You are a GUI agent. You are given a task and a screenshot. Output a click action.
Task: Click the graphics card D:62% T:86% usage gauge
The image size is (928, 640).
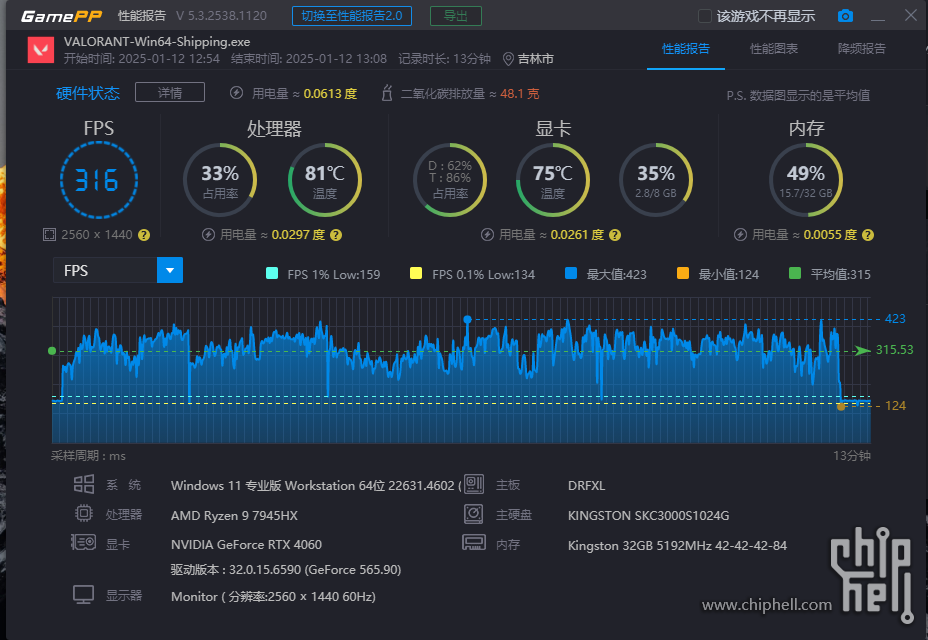[450, 179]
